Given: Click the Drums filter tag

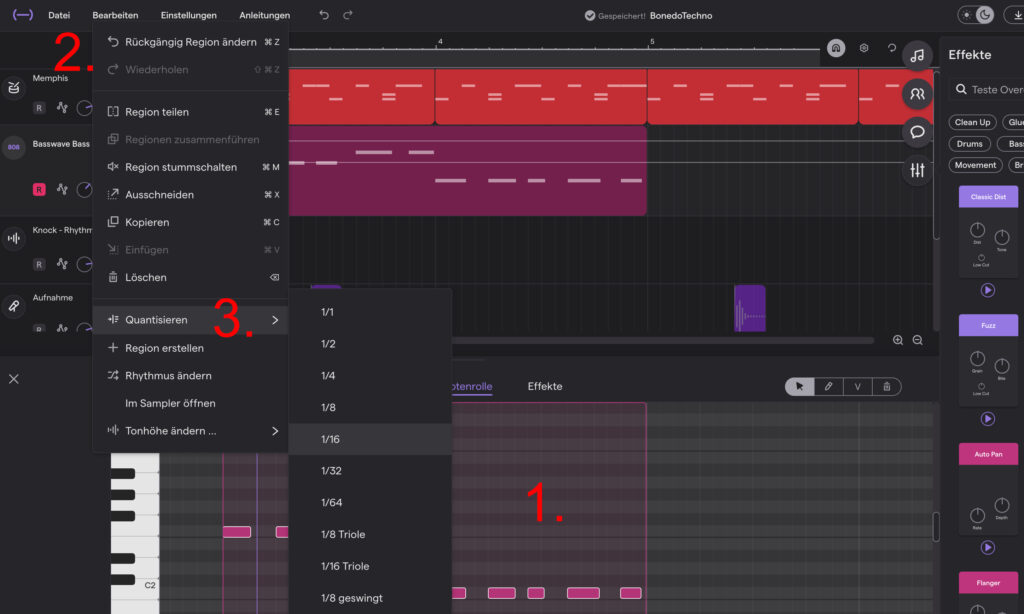Looking at the screenshot, I should point(970,144).
